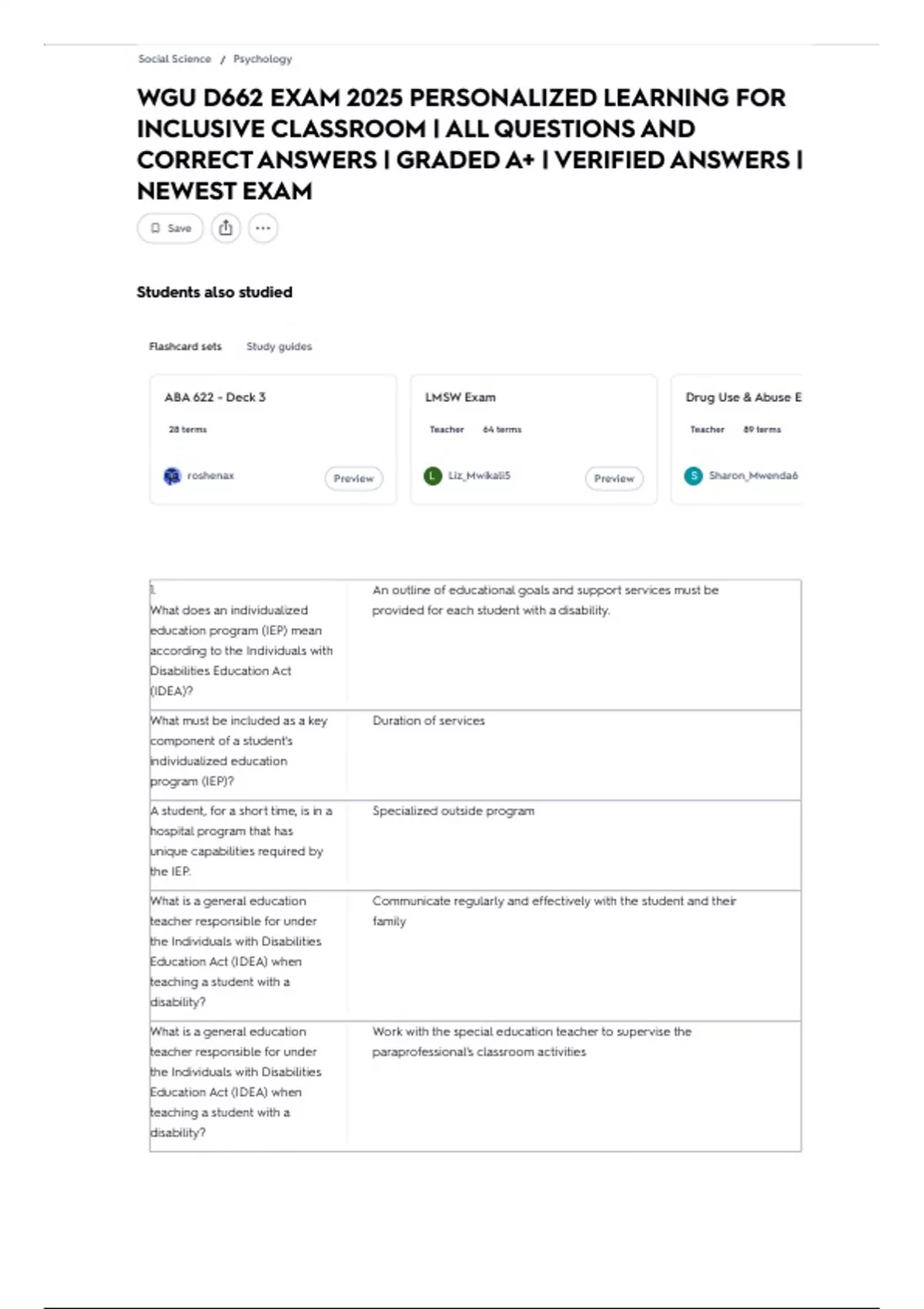Open the Psychology breadcrumb link
This screenshot has height=1309, width=924.
pos(263,59)
